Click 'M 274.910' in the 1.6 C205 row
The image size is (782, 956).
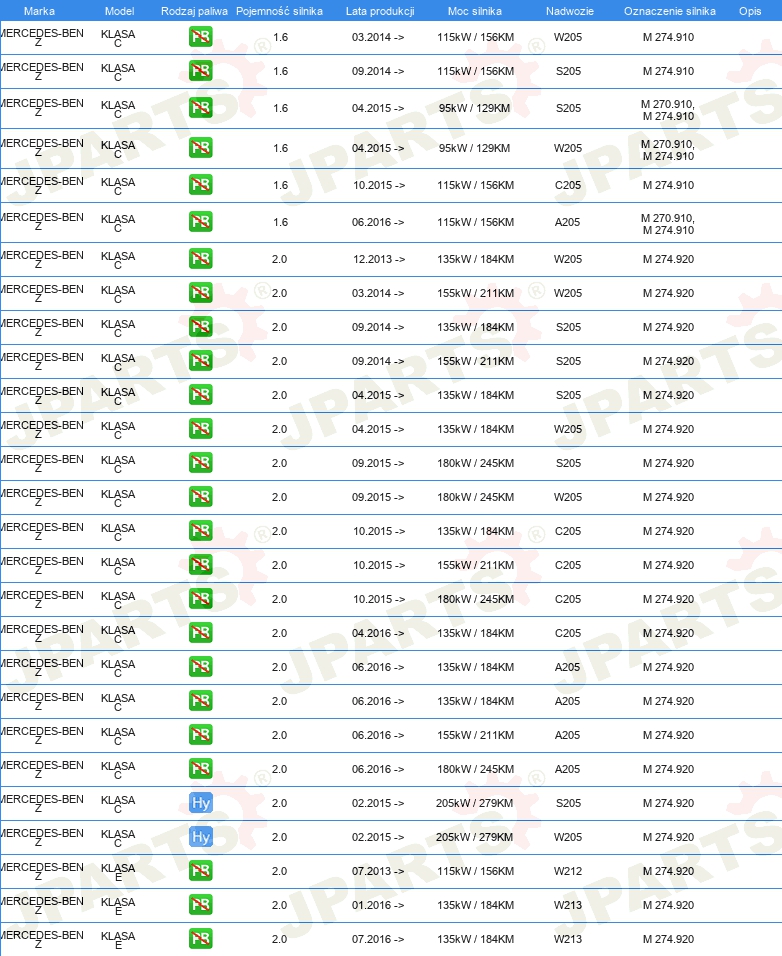coord(668,185)
